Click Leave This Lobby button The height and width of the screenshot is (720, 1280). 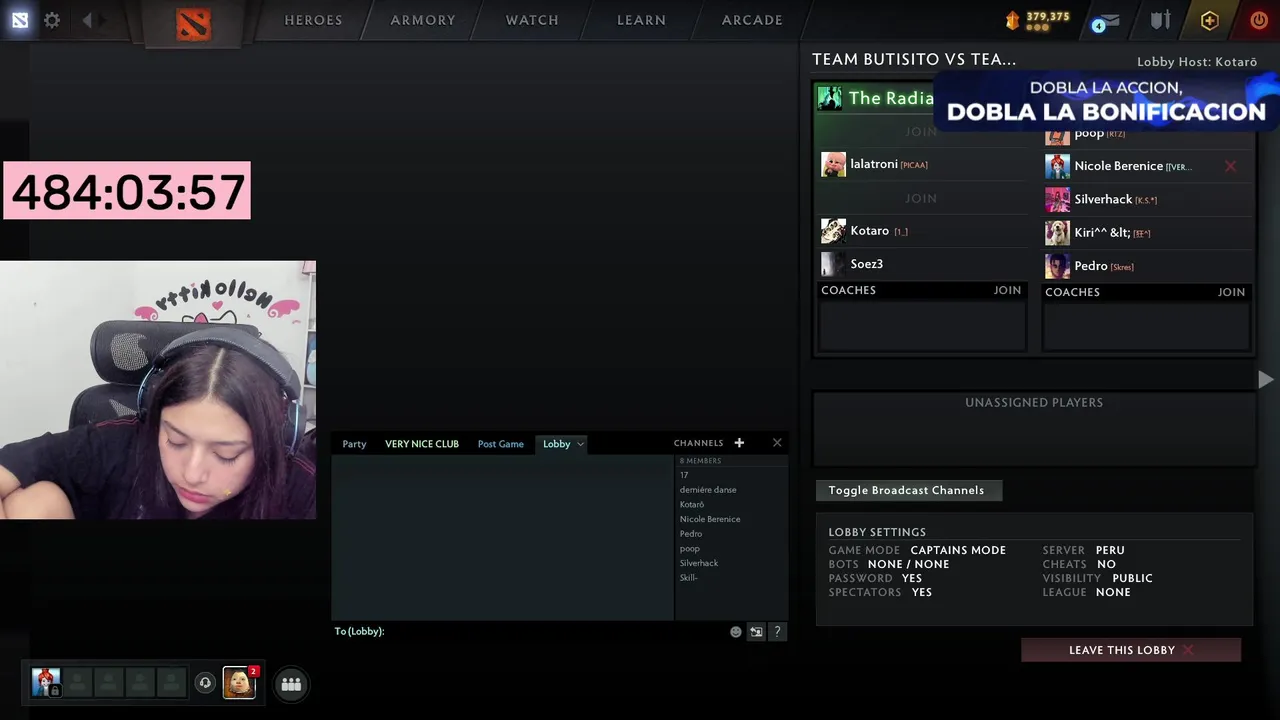[x=1131, y=650]
